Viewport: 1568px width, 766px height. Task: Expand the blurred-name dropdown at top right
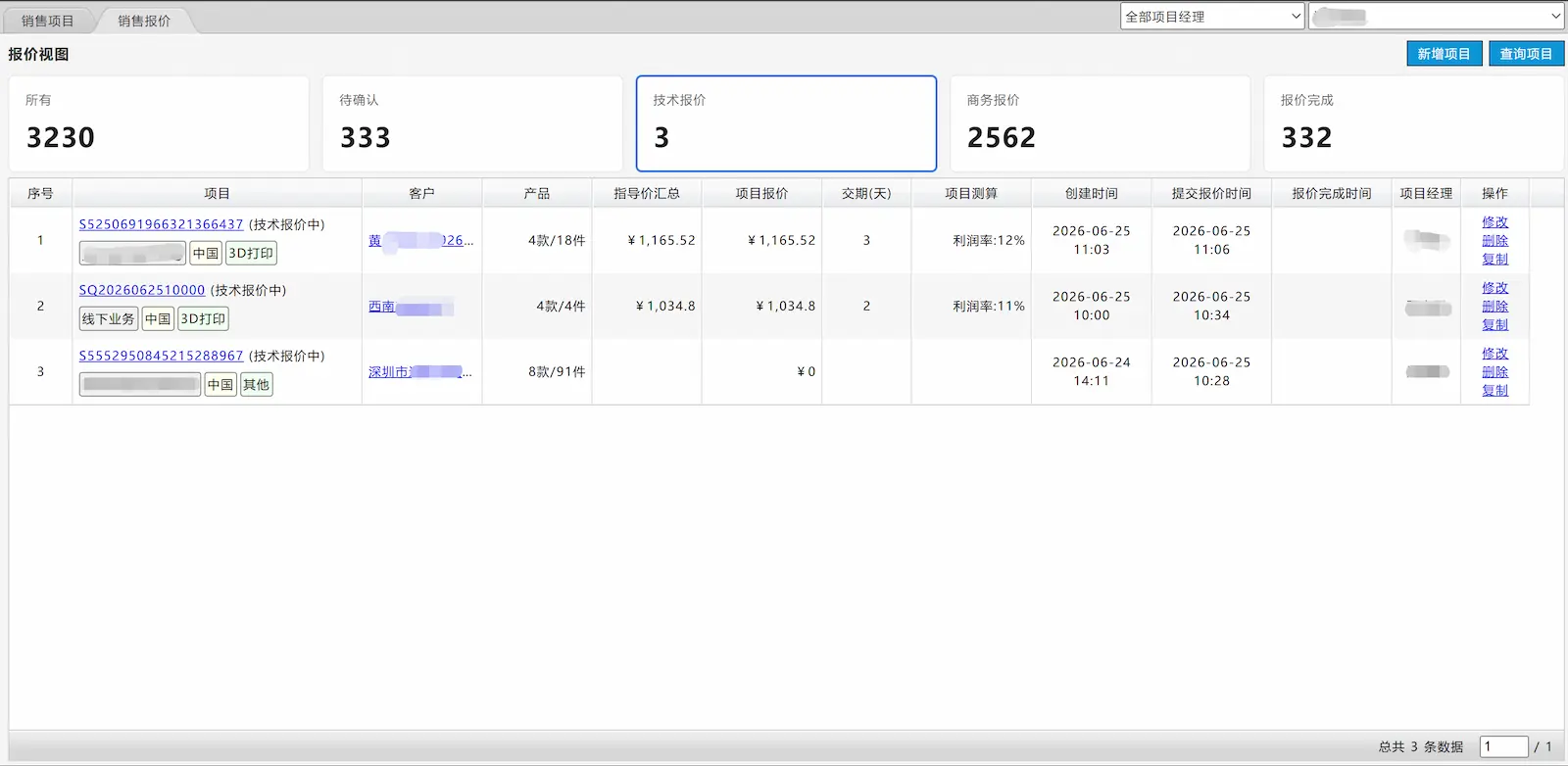[1436, 17]
